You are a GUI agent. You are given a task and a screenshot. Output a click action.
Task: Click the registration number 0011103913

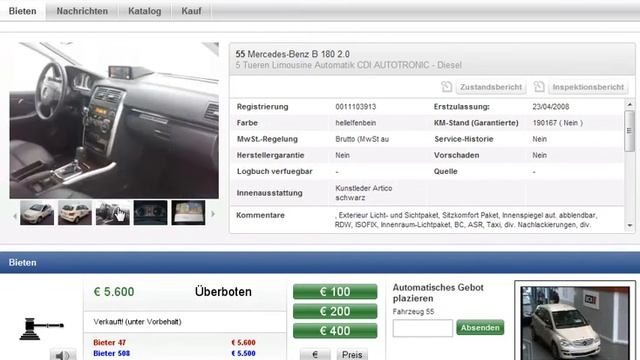point(356,107)
